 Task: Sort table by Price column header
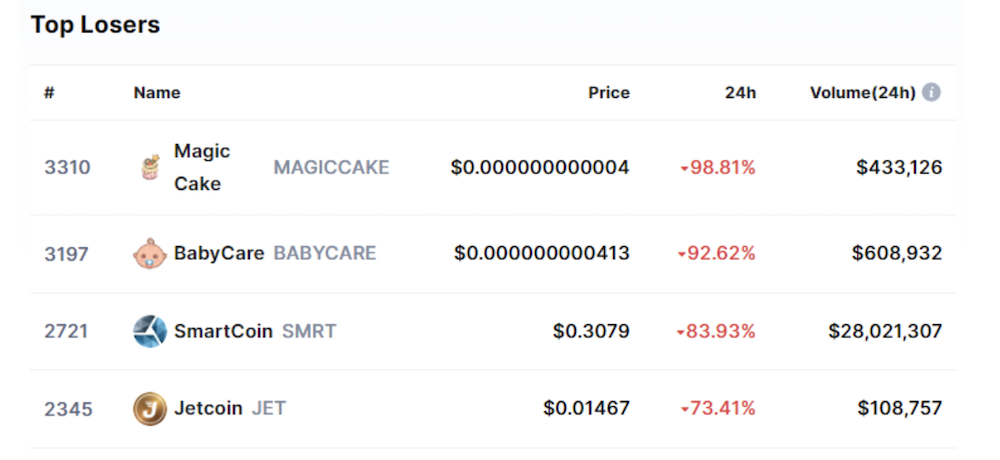(608, 93)
